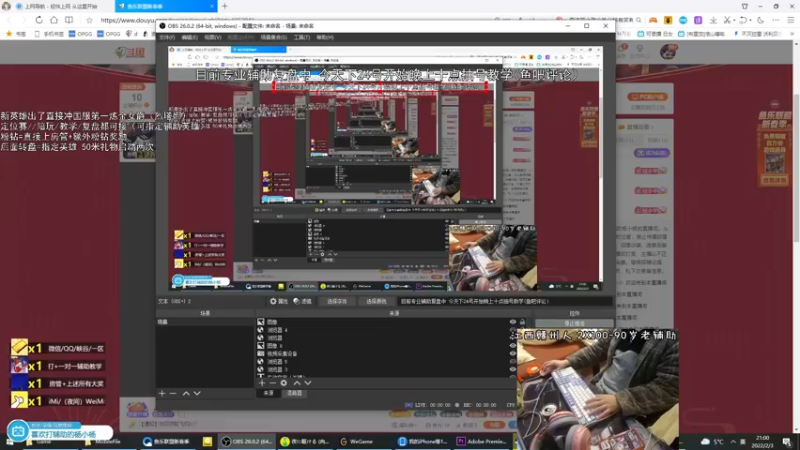This screenshot has width=800, height=450.
Task: Open browser reading mode book icon
Action: (x=69, y=20)
